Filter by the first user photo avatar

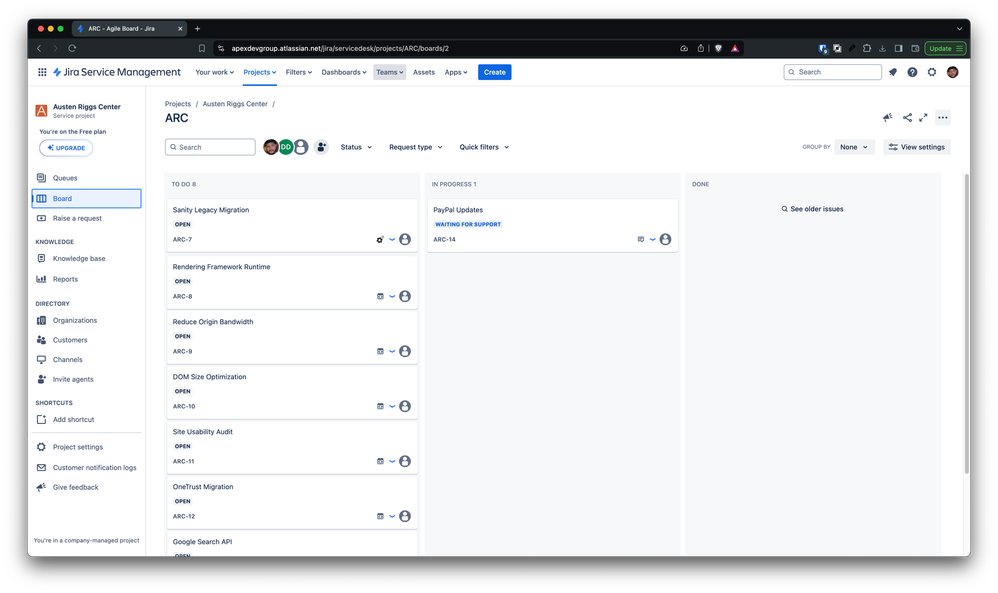click(271, 147)
